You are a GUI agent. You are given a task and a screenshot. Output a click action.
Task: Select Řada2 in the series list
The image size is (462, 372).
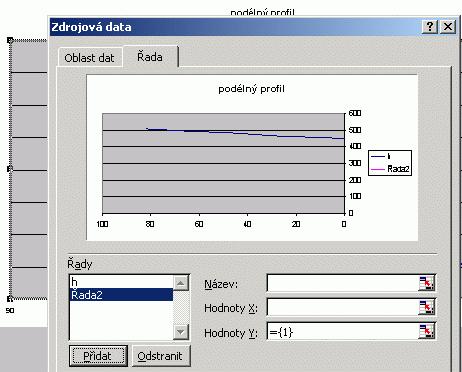click(121, 295)
